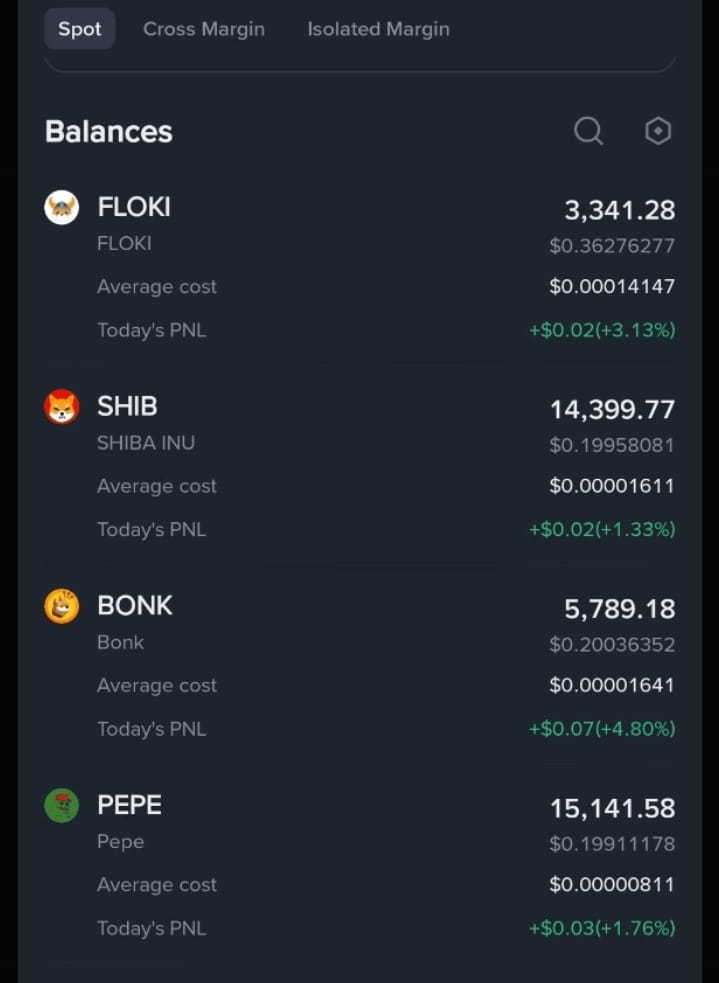The height and width of the screenshot is (983, 719).
Task: Tap PEPE balance amount 15,141.58
Action: 612,808
